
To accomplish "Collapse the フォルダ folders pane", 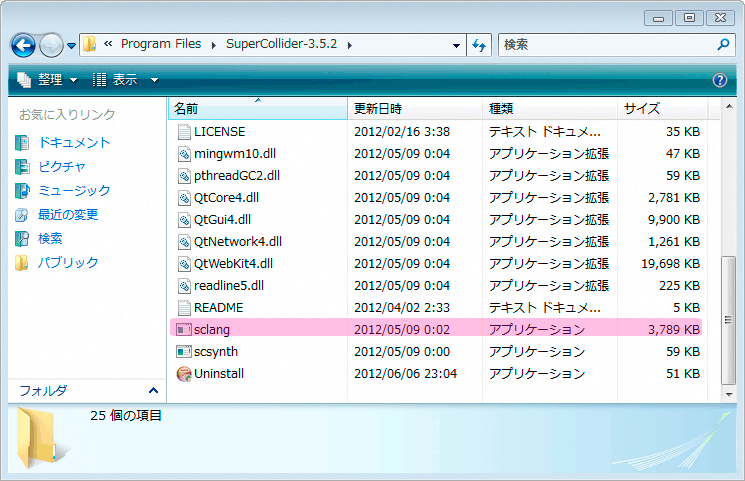I will pyautogui.click(x=153, y=390).
